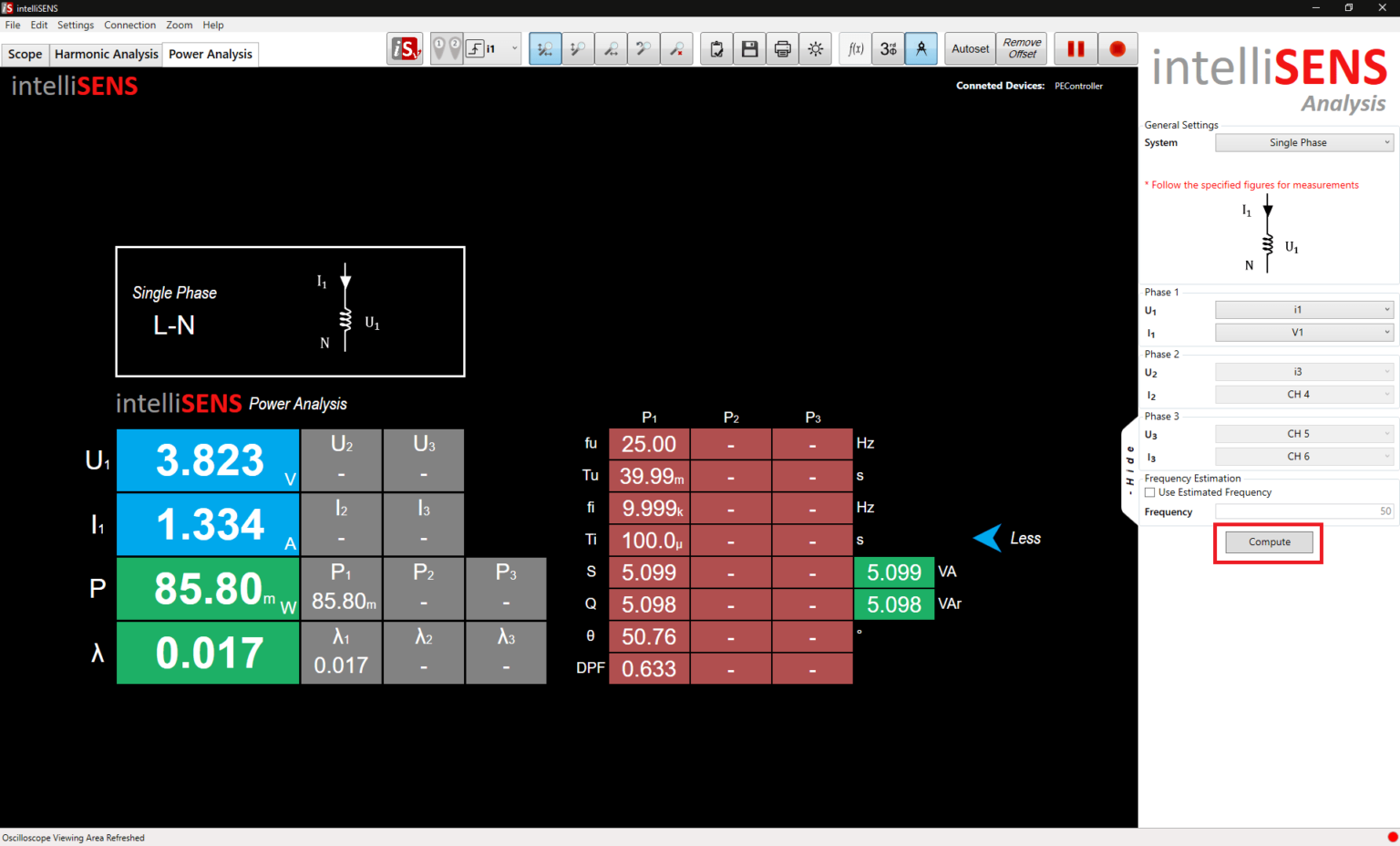Start recording with the red record icon
The image size is (1400, 846).
[1117, 48]
